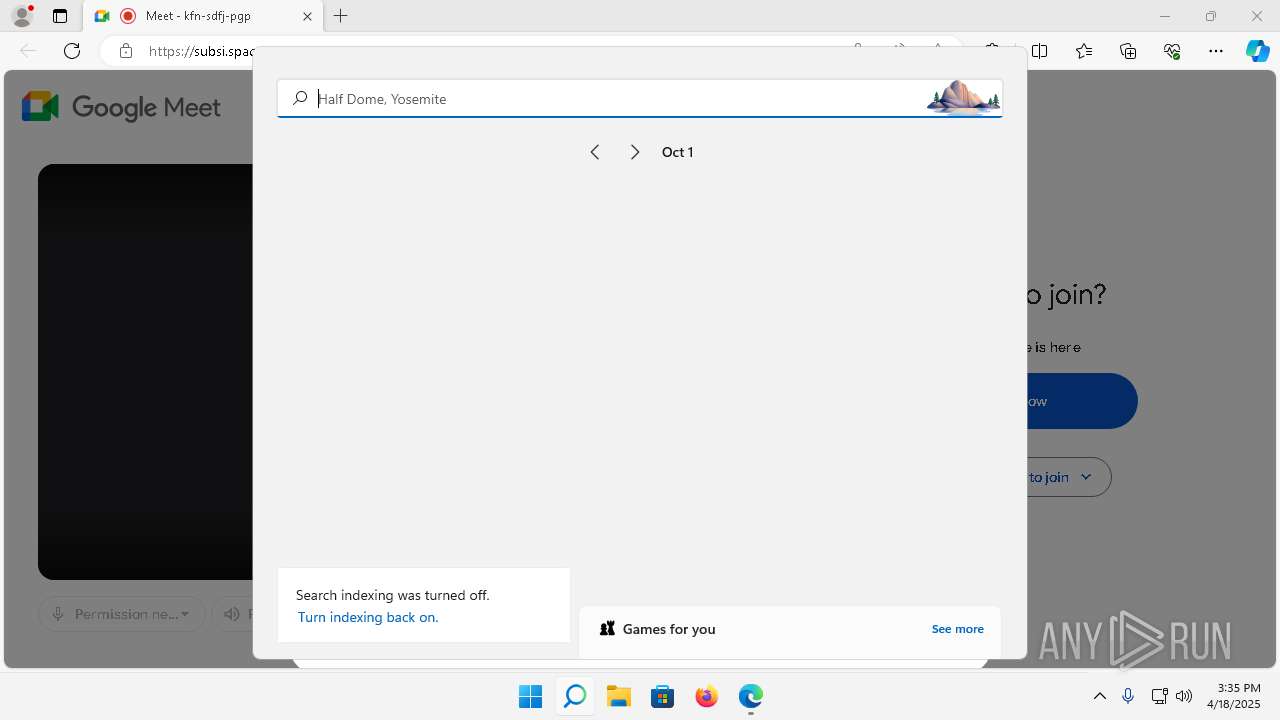Click the Oct 1 date label
Screen dimensions: 1280x720
677,152
